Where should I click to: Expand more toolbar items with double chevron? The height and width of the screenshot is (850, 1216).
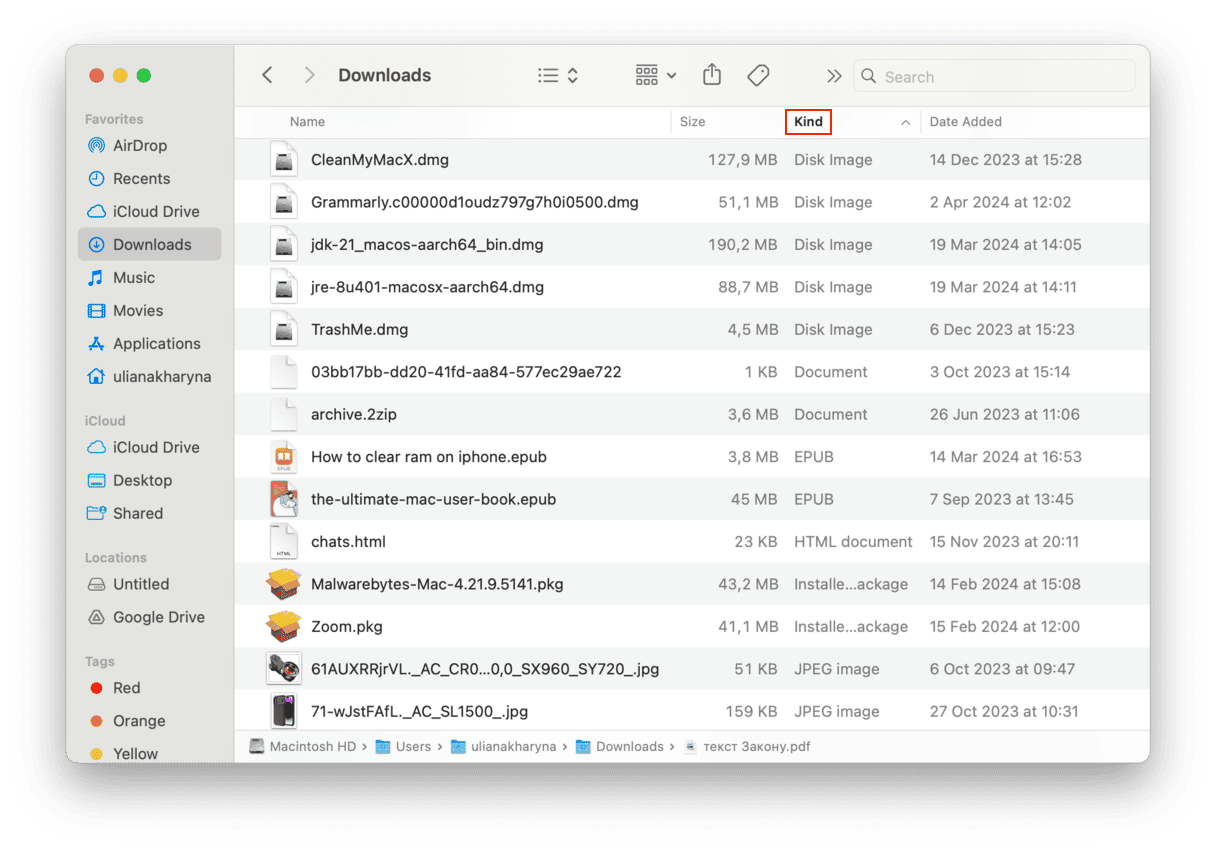click(834, 76)
